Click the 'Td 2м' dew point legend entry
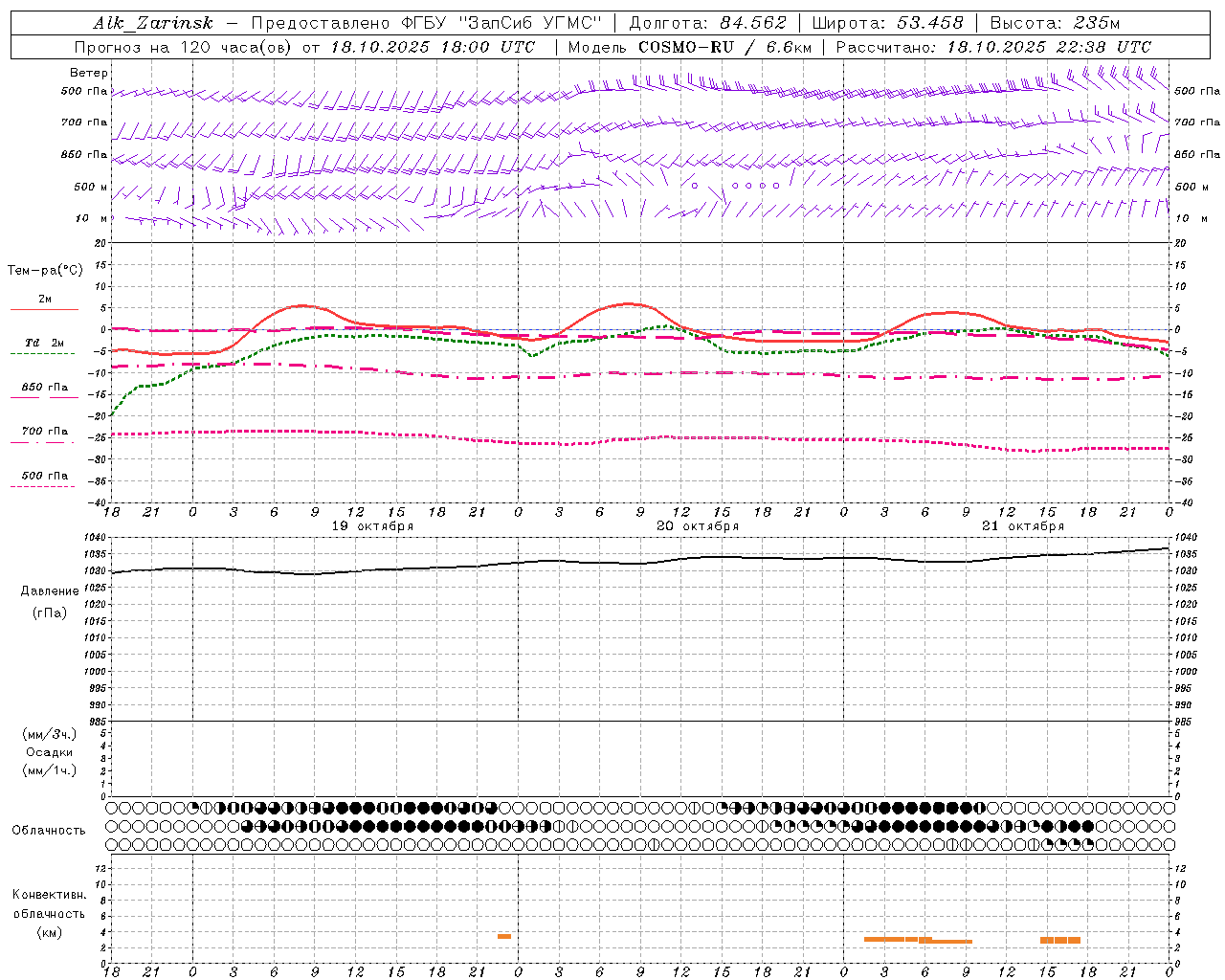1225x980 pixels. 45,343
